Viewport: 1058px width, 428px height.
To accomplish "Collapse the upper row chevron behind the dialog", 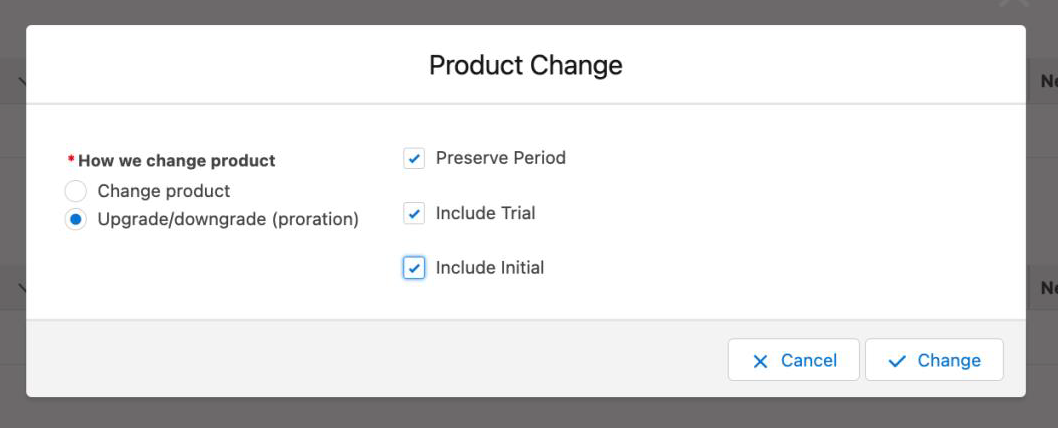I will [21, 82].
